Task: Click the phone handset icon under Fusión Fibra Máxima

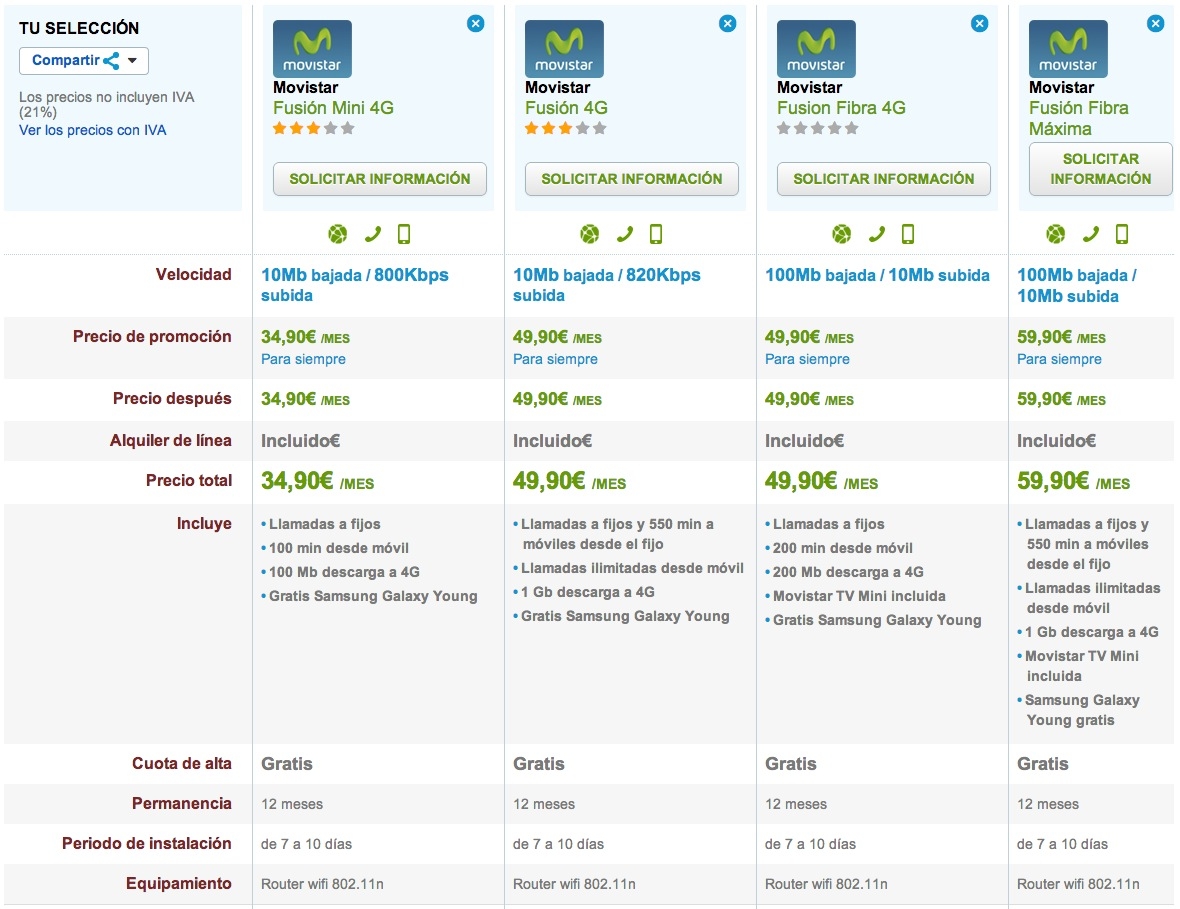Action: pyautogui.click(x=1090, y=235)
